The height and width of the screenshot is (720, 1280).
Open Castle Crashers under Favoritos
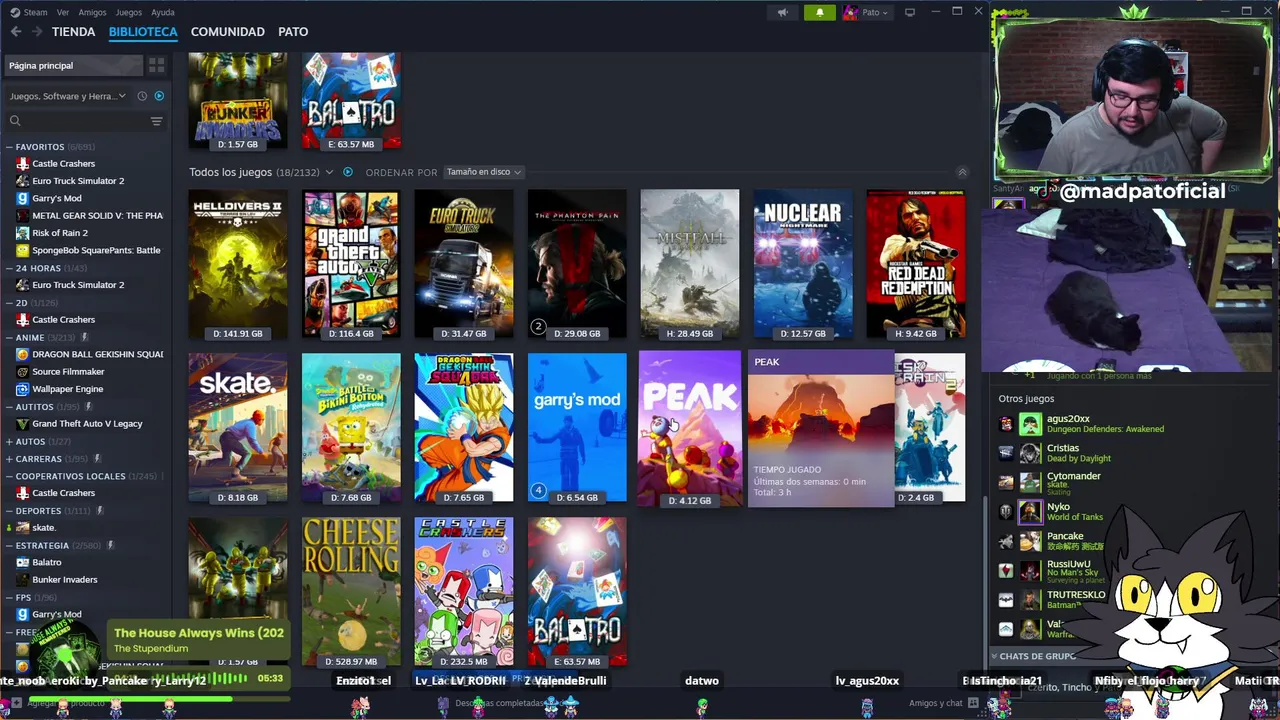63,163
